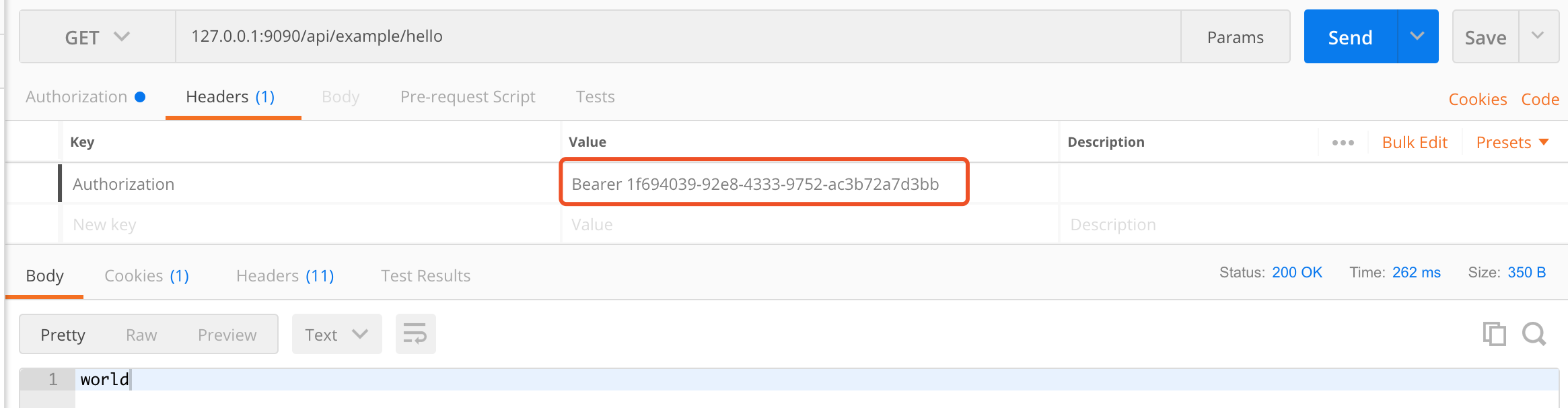The height and width of the screenshot is (408, 1568).
Task: Open the response search magnifier
Action: tap(1535, 333)
